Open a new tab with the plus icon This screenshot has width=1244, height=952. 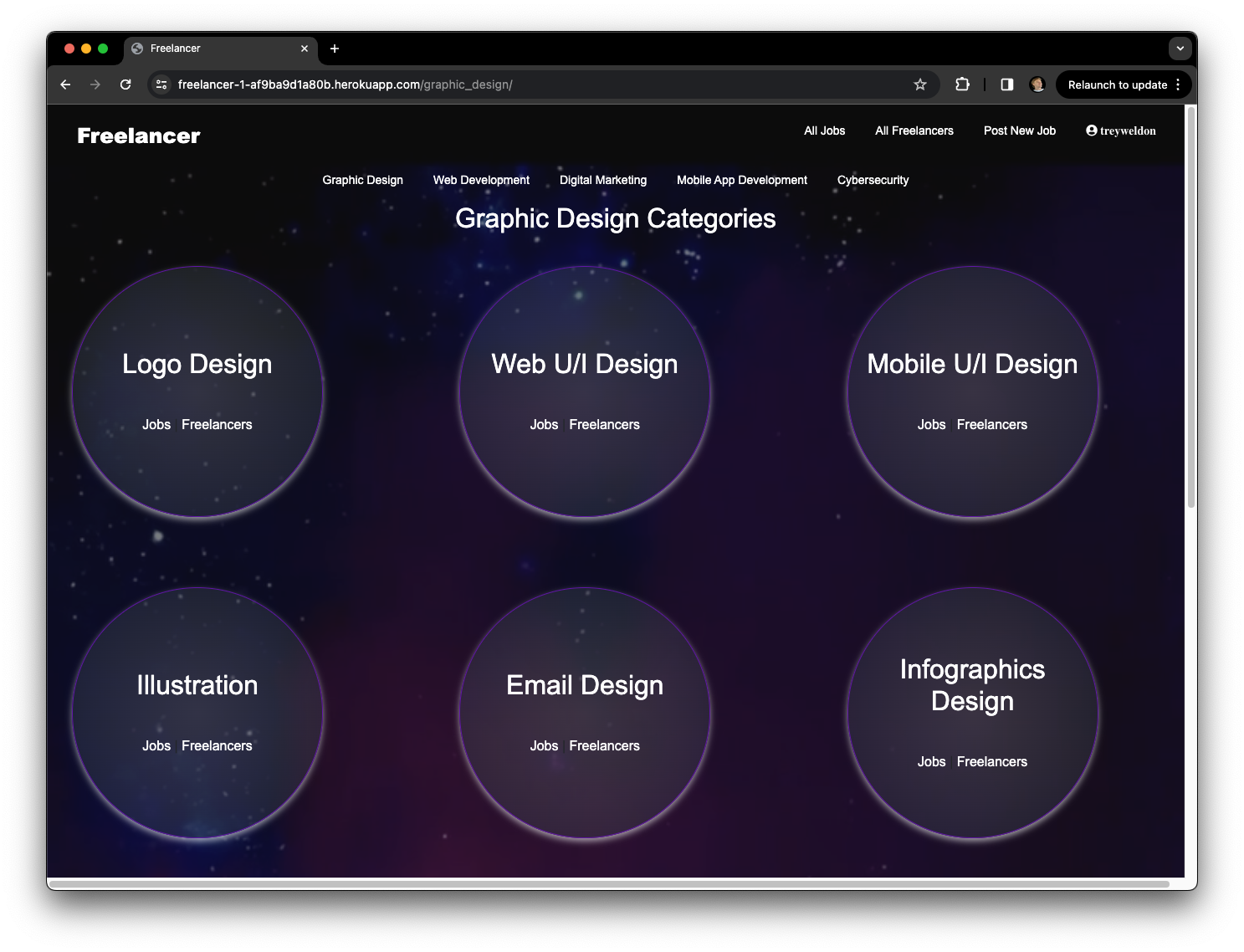click(335, 49)
